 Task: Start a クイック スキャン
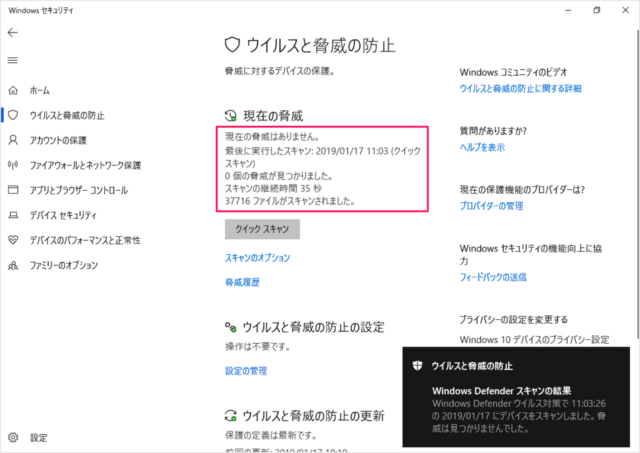[x=262, y=229]
